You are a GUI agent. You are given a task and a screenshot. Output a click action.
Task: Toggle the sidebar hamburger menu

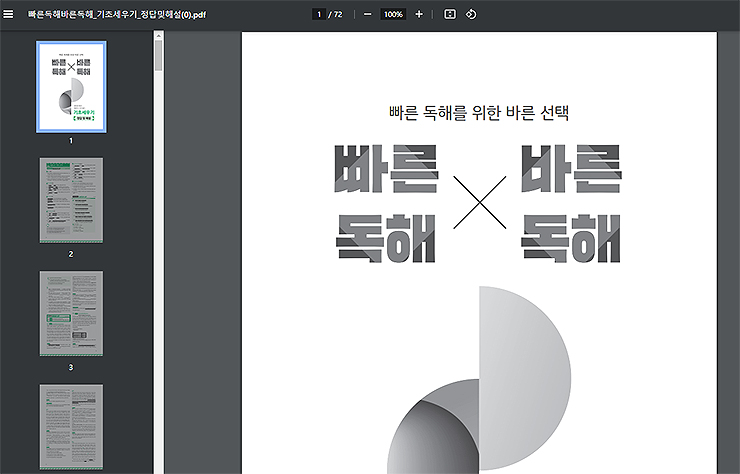8,14
